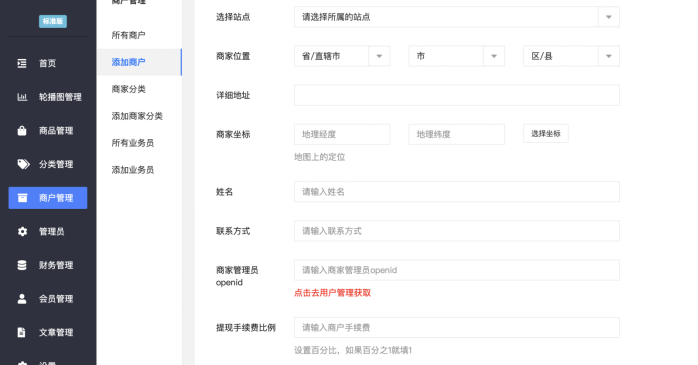Click the 选择站点 field label
This screenshot has width=698, height=365.
pos(233,17)
